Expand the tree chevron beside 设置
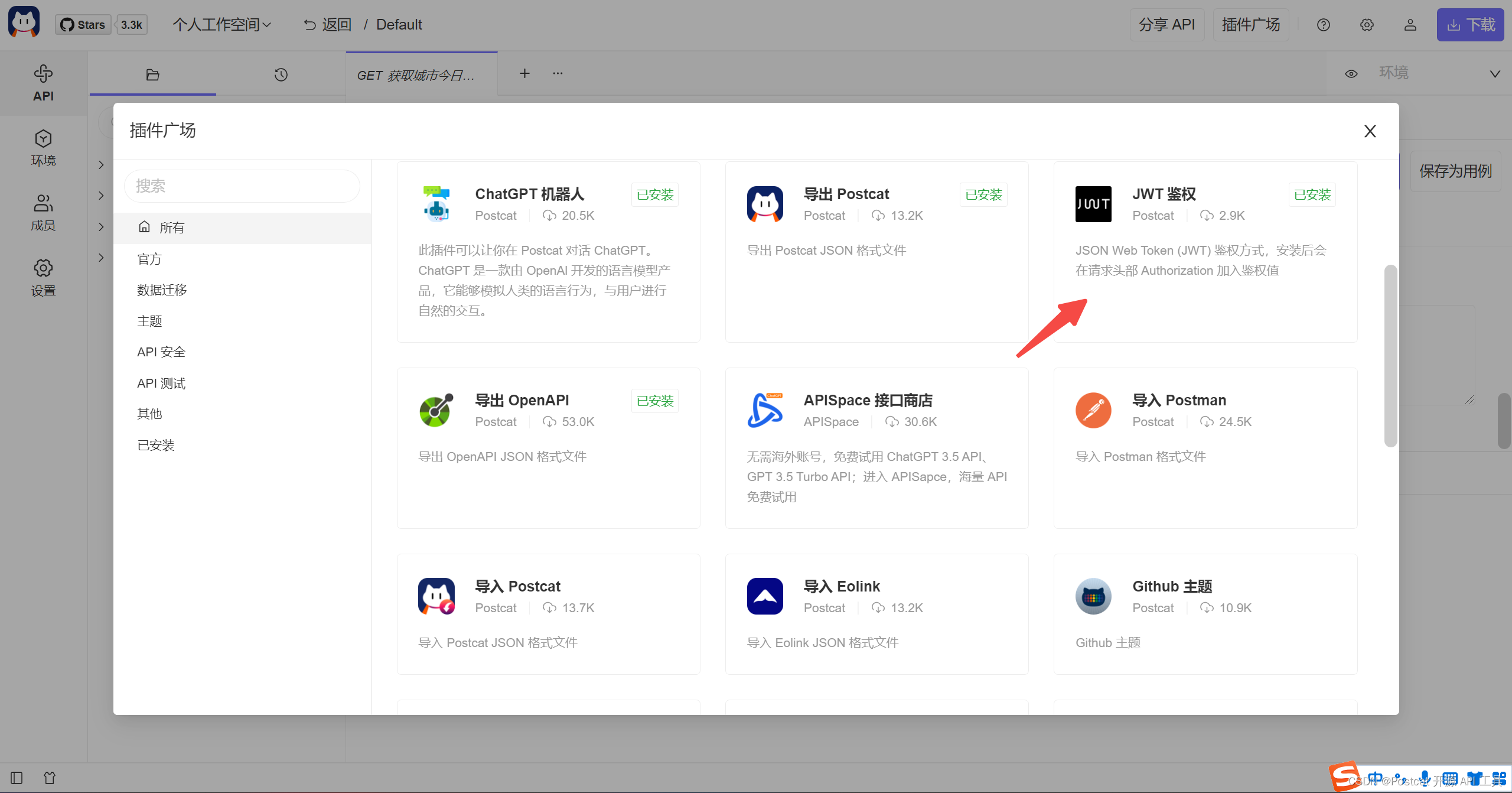This screenshot has width=1512, height=793. (101, 258)
